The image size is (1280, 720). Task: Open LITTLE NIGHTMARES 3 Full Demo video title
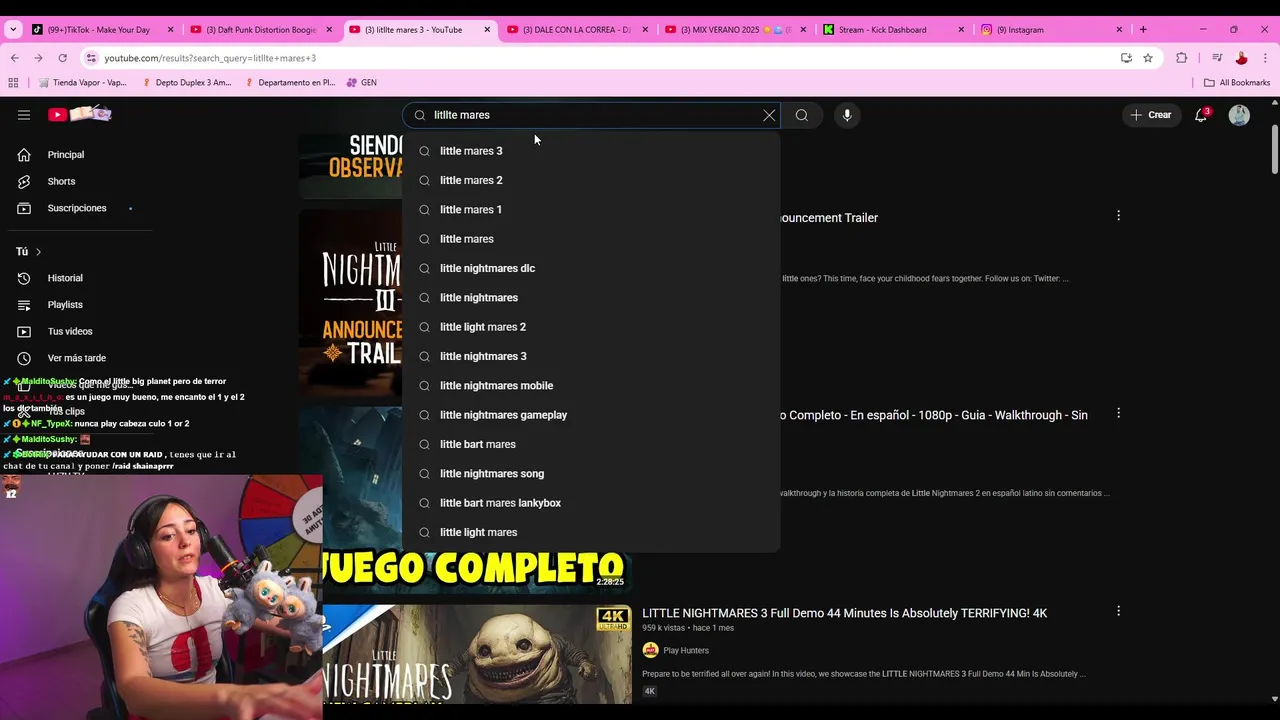pyautogui.click(x=844, y=613)
